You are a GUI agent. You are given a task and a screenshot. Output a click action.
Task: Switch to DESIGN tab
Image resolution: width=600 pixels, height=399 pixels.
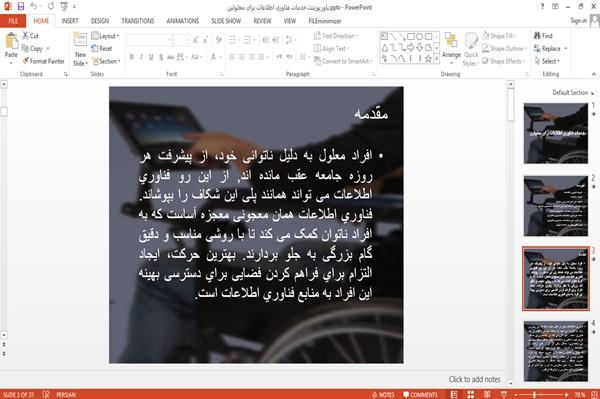click(x=100, y=21)
